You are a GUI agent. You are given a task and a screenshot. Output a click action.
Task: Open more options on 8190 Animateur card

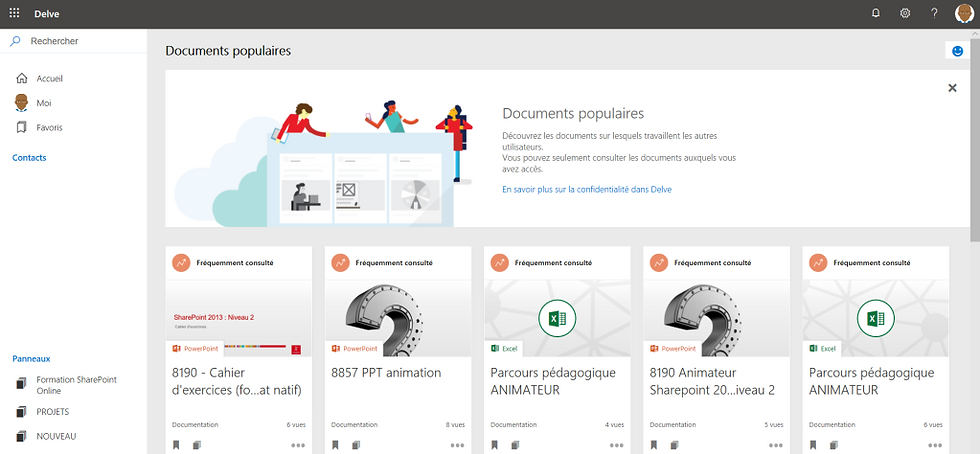(x=776, y=445)
